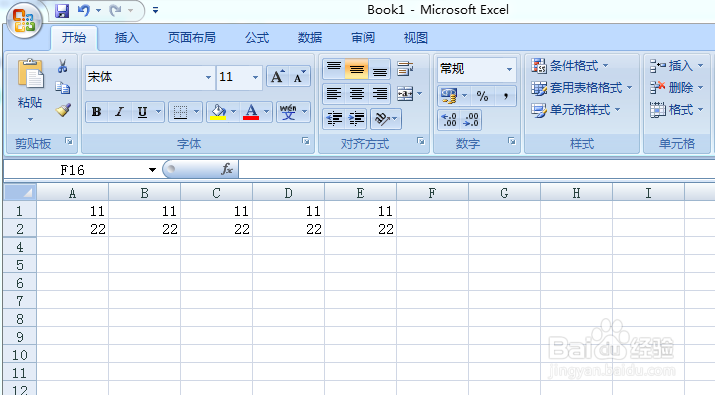The image size is (715, 395).
Task: Click 插入 in the cells group
Action: coord(677,66)
